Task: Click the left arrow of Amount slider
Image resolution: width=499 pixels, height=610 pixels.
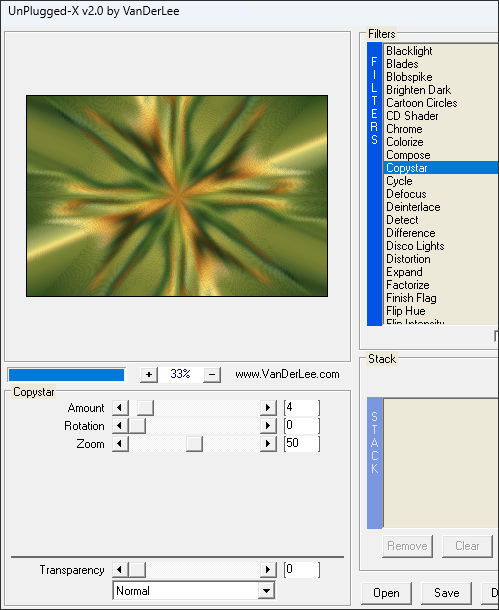Action: pyautogui.click(x=120, y=408)
